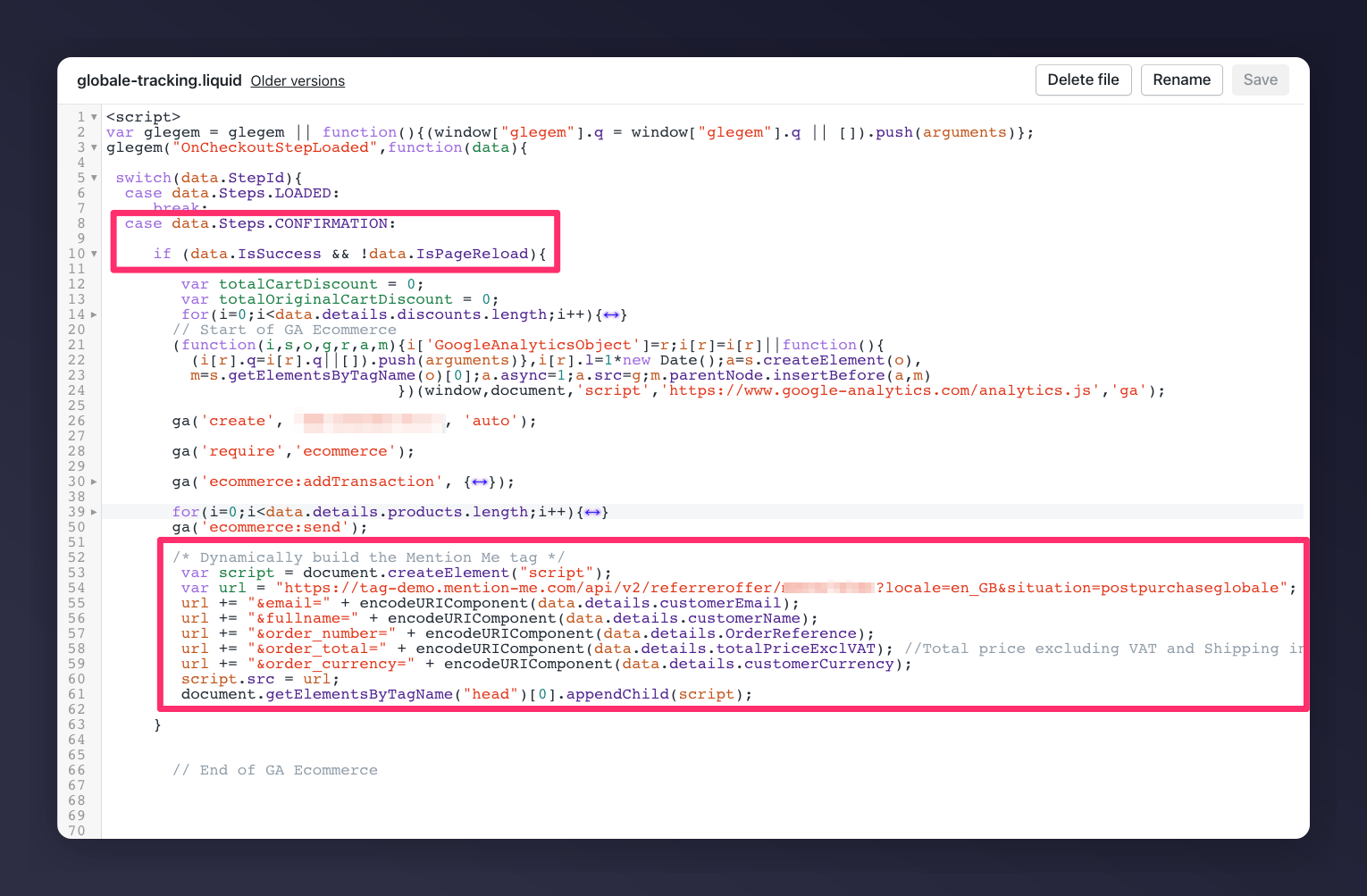Click the line with 'OnCheckoutStepLoaded'
The height and width of the screenshot is (896, 1367).
(x=317, y=147)
